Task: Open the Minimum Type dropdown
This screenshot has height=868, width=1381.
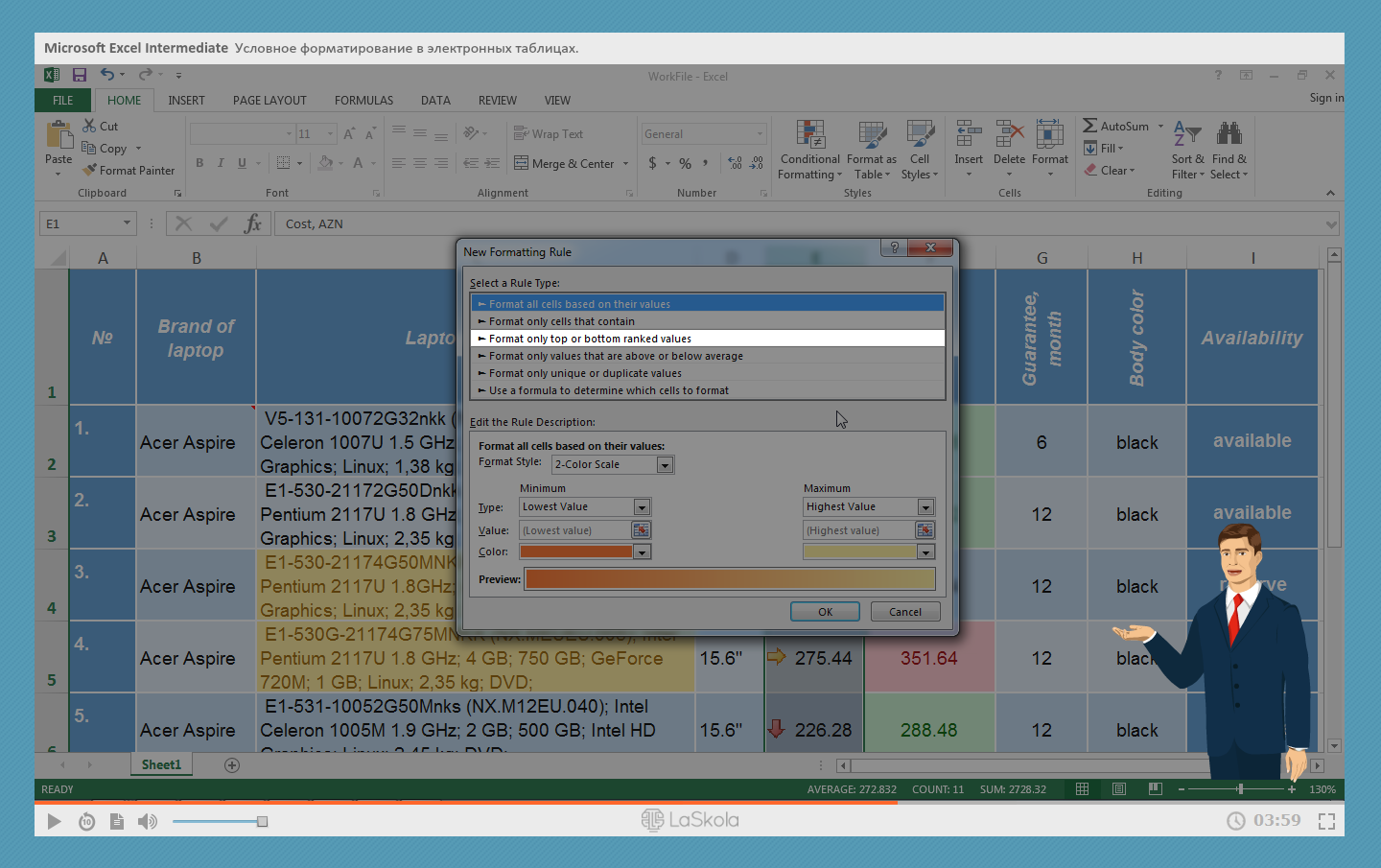Action: [642, 507]
